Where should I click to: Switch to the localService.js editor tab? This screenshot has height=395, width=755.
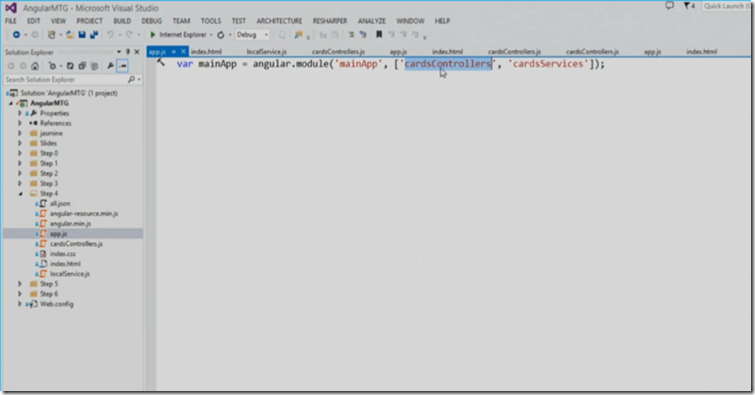click(x=267, y=52)
